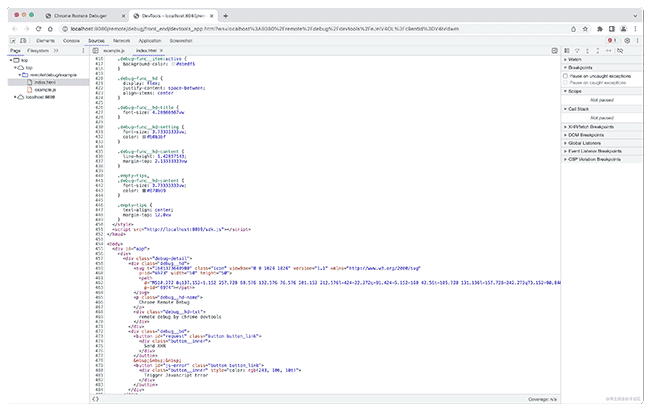The width and height of the screenshot is (650, 404).
Task: Step over next function call
Action: click(x=577, y=51)
